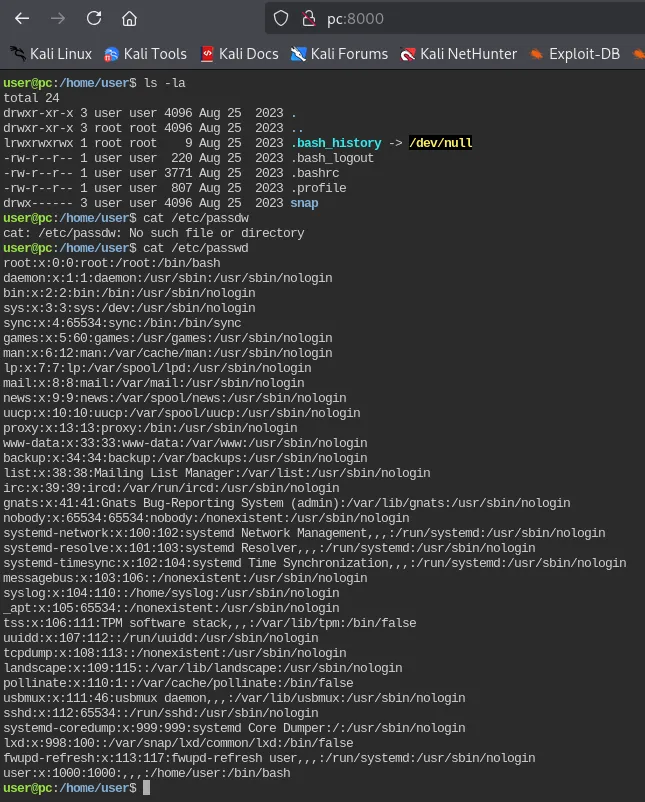Click the root:x:0:0 passwd line

[x=112, y=263]
